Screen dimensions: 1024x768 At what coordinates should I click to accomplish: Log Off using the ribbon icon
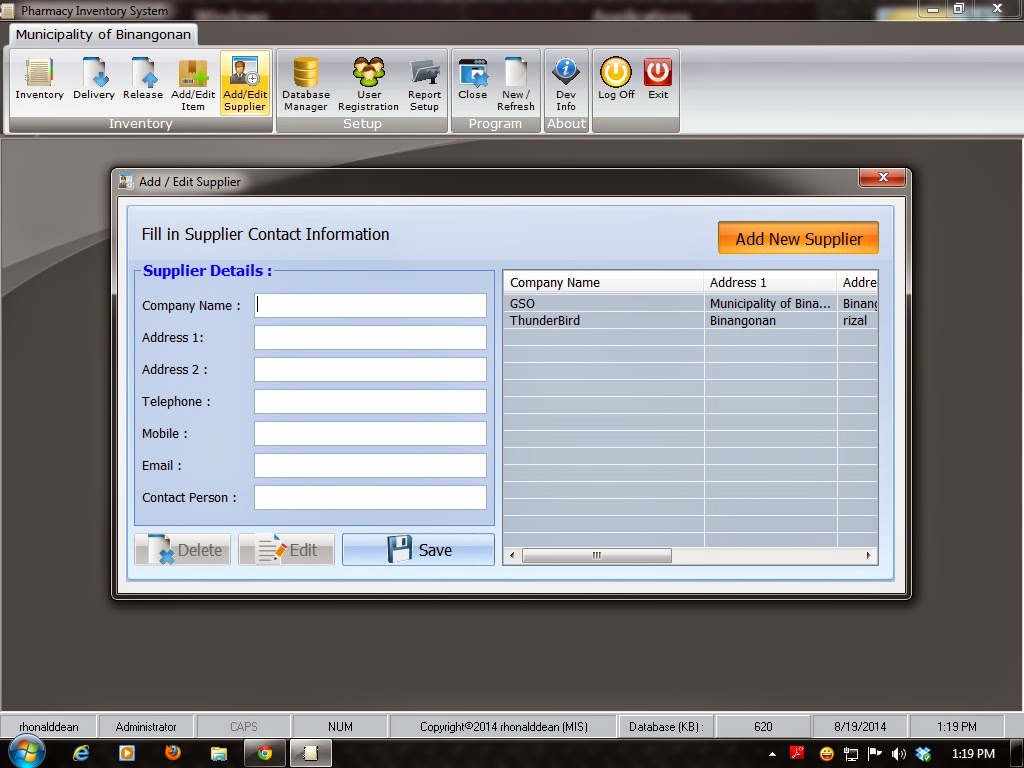(x=615, y=80)
